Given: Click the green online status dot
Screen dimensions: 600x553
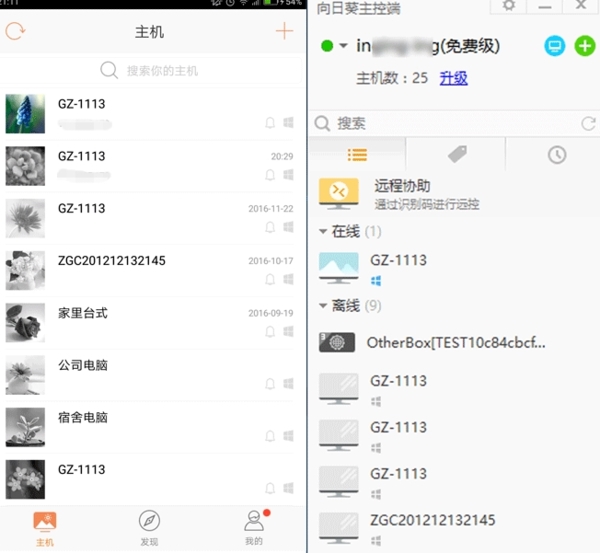Looking at the screenshot, I should pyautogui.click(x=327, y=46).
